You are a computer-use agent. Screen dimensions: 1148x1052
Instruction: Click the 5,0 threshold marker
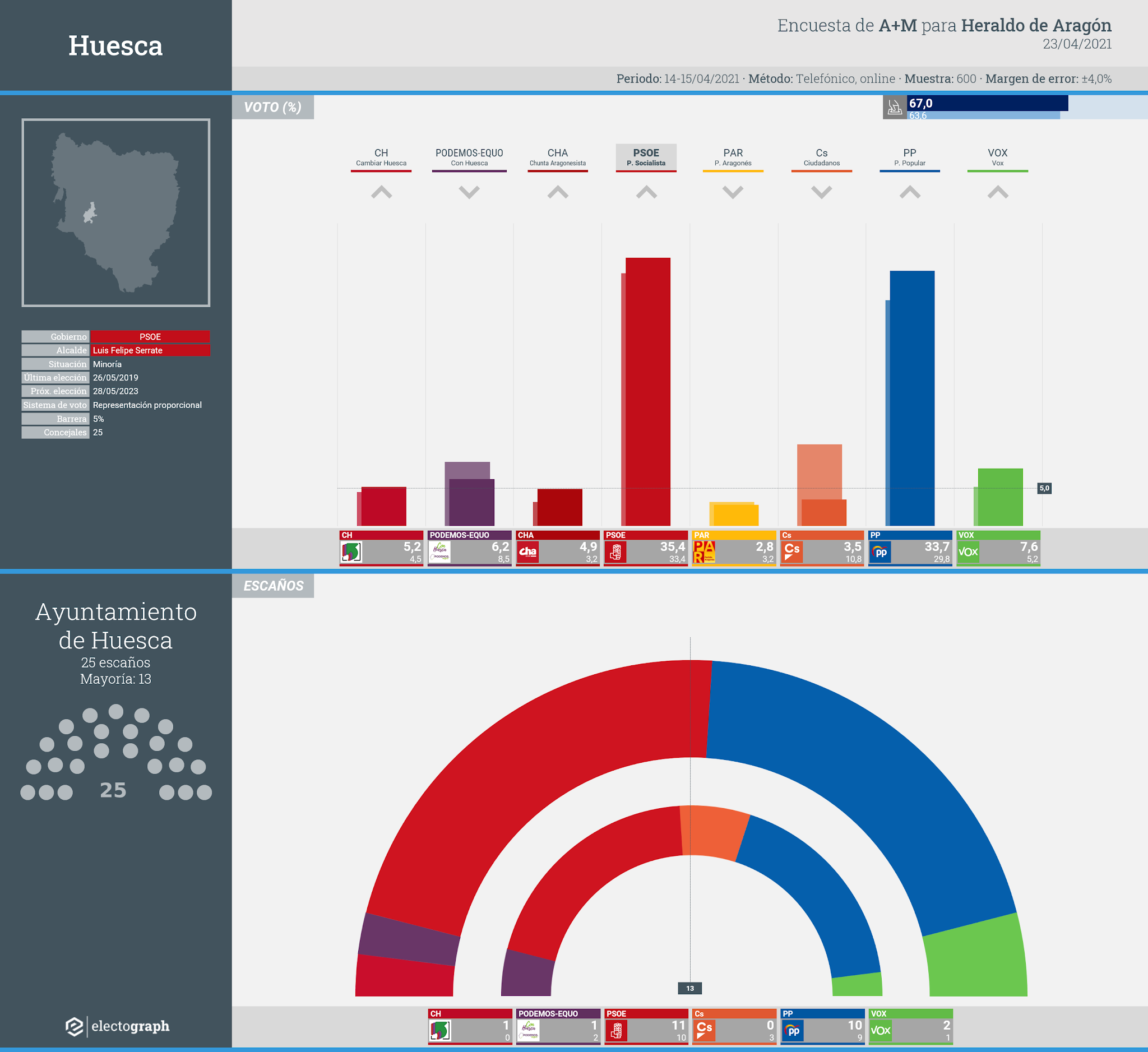(x=1044, y=488)
